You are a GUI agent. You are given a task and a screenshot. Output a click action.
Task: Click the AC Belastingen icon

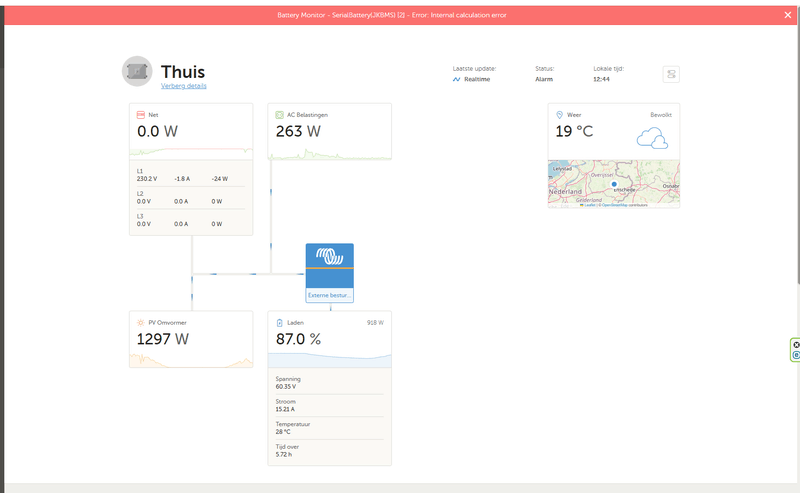[280, 115]
